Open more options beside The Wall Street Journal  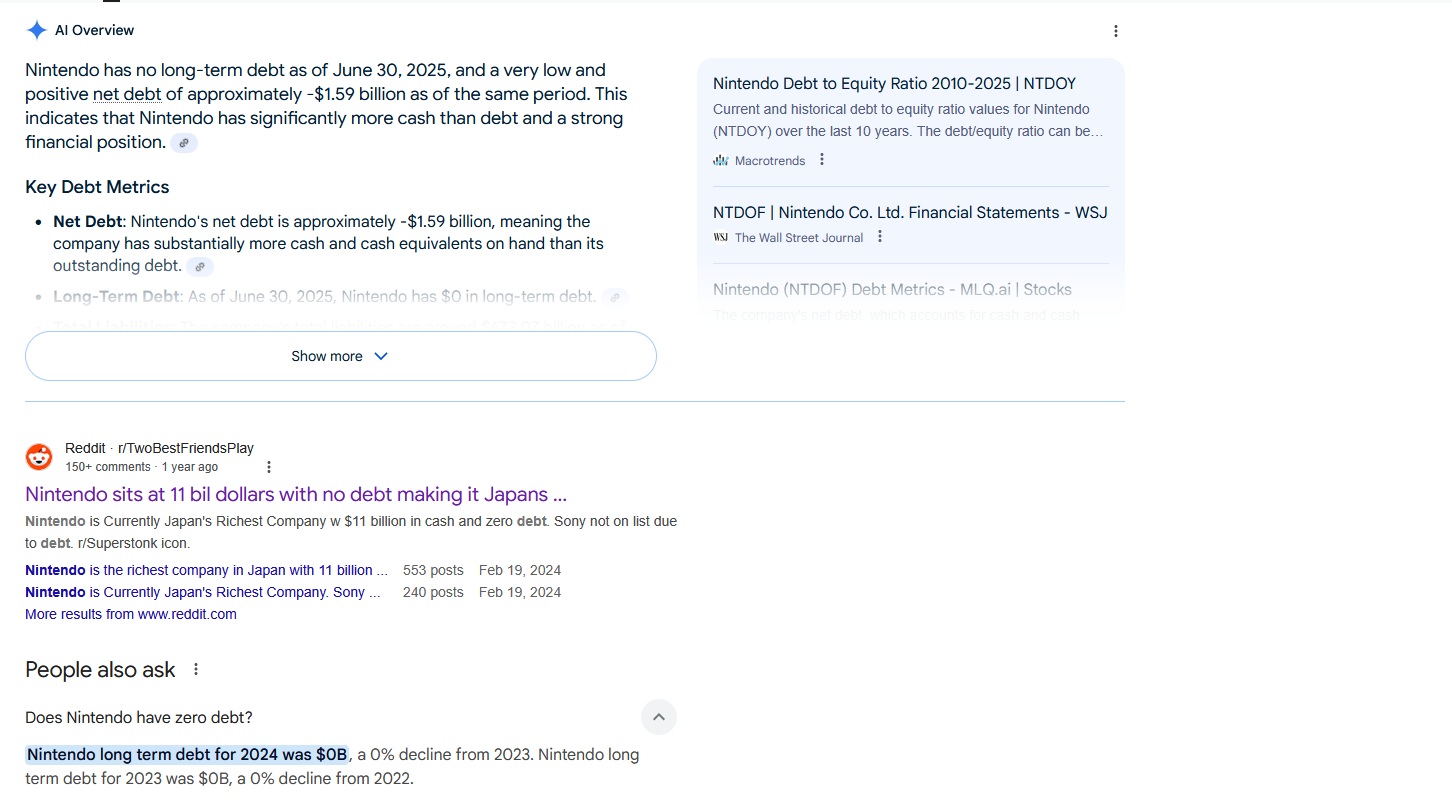pos(880,237)
